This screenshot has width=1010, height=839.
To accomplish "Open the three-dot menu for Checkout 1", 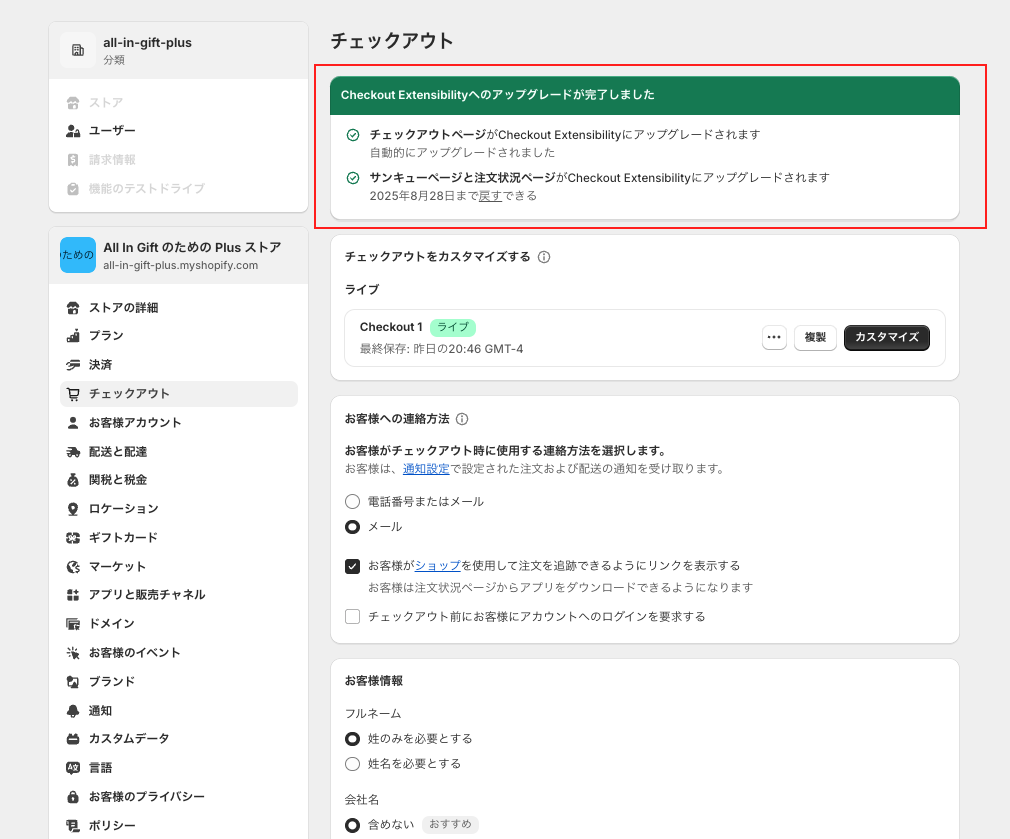I will [x=774, y=338].
